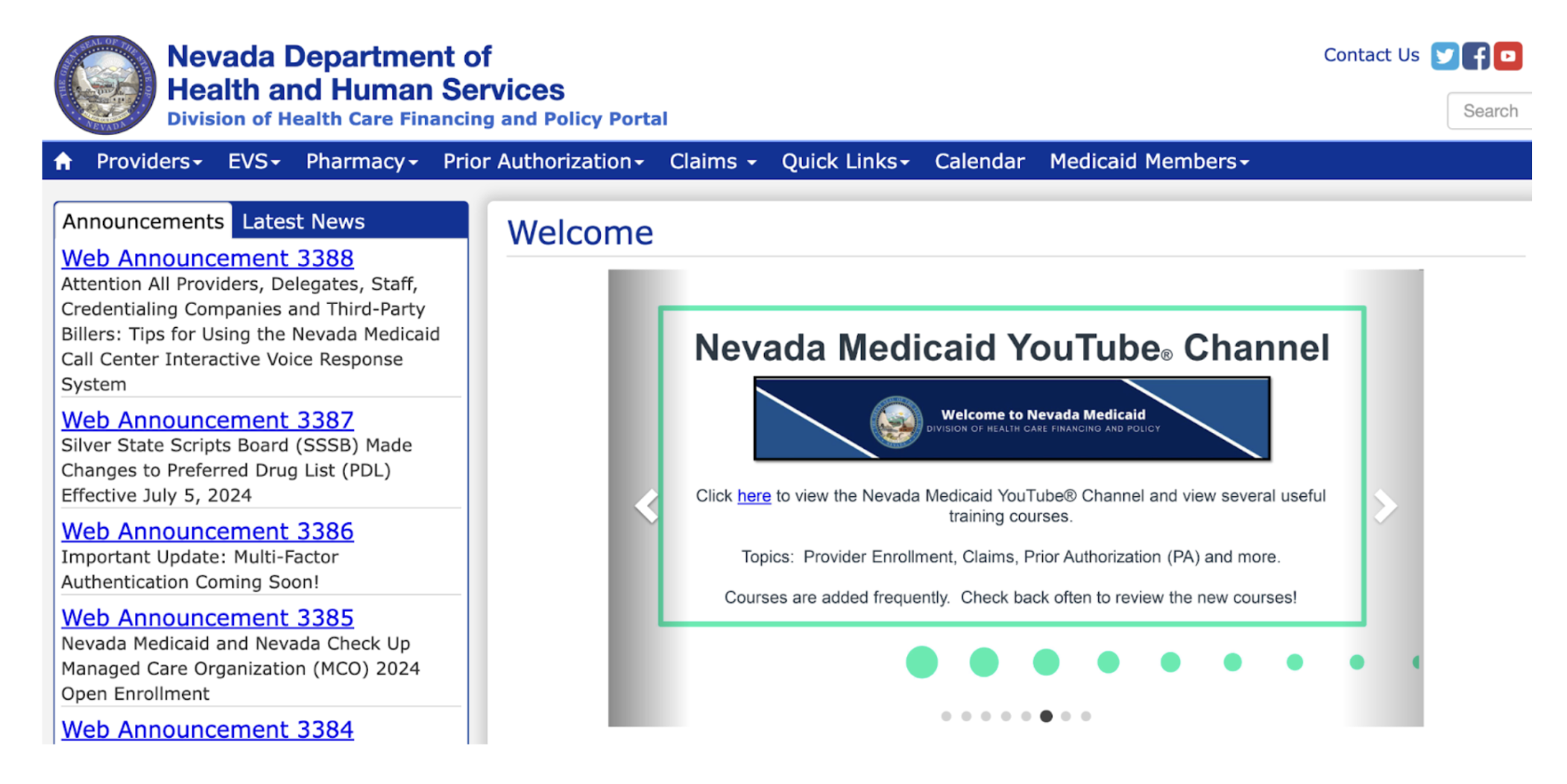Open the YouTube social media icon
The image size is (1567, 784).
click(1507, 56)
